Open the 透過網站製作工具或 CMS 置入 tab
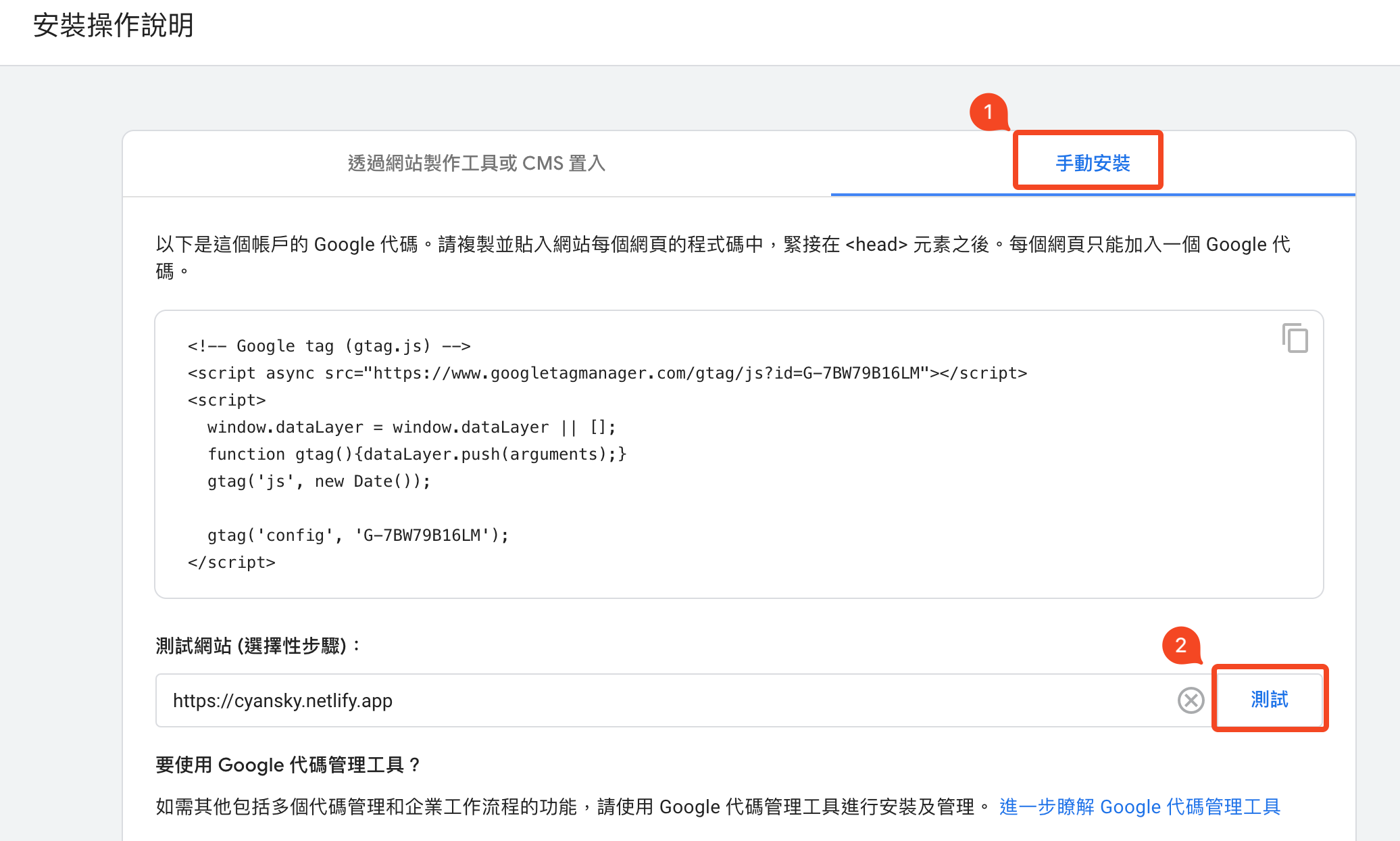Viewport: 1400px width, 841px height. [x=476, y=163]
